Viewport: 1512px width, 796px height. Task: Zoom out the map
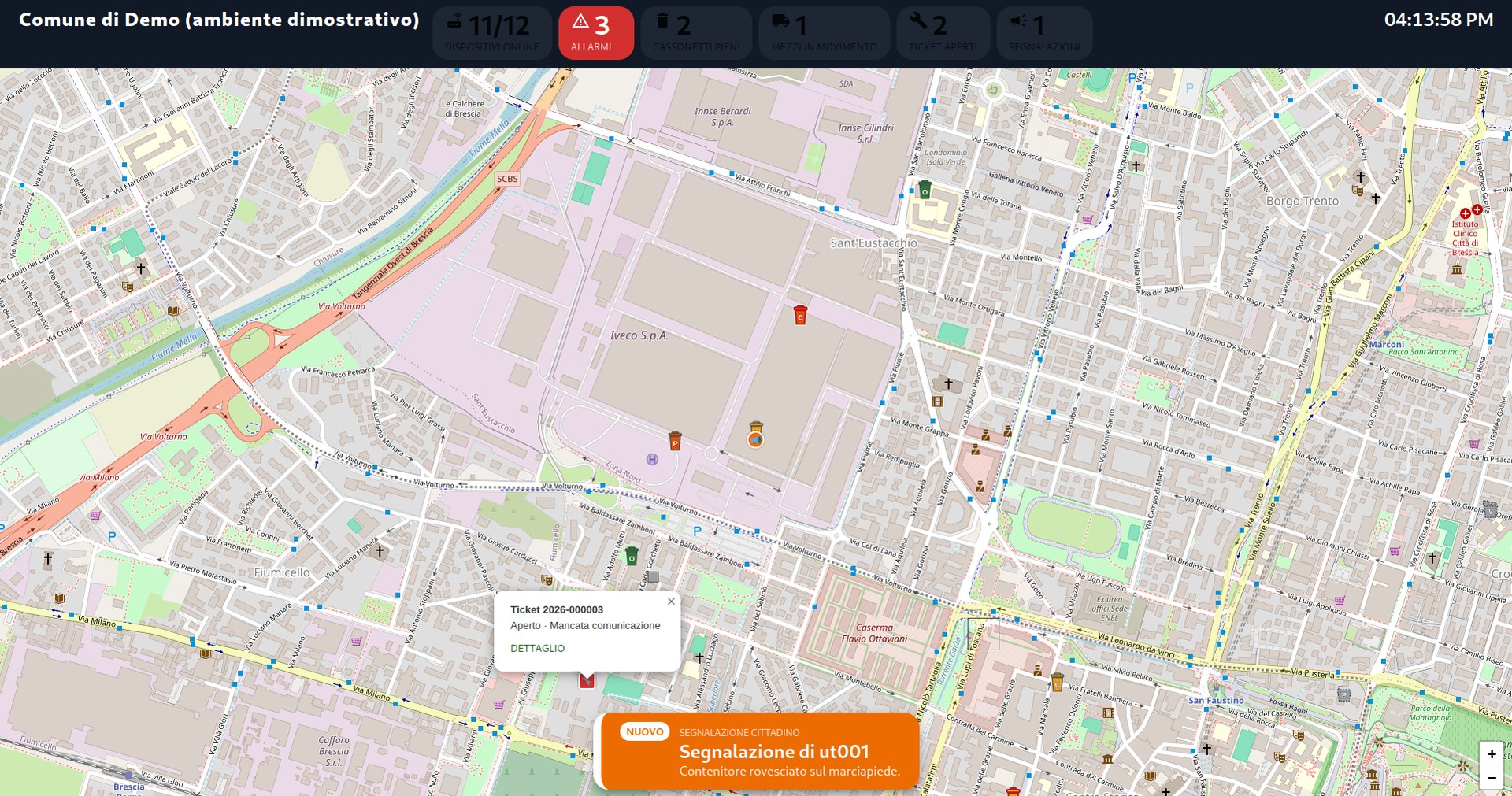click(x=1492, y=778)
